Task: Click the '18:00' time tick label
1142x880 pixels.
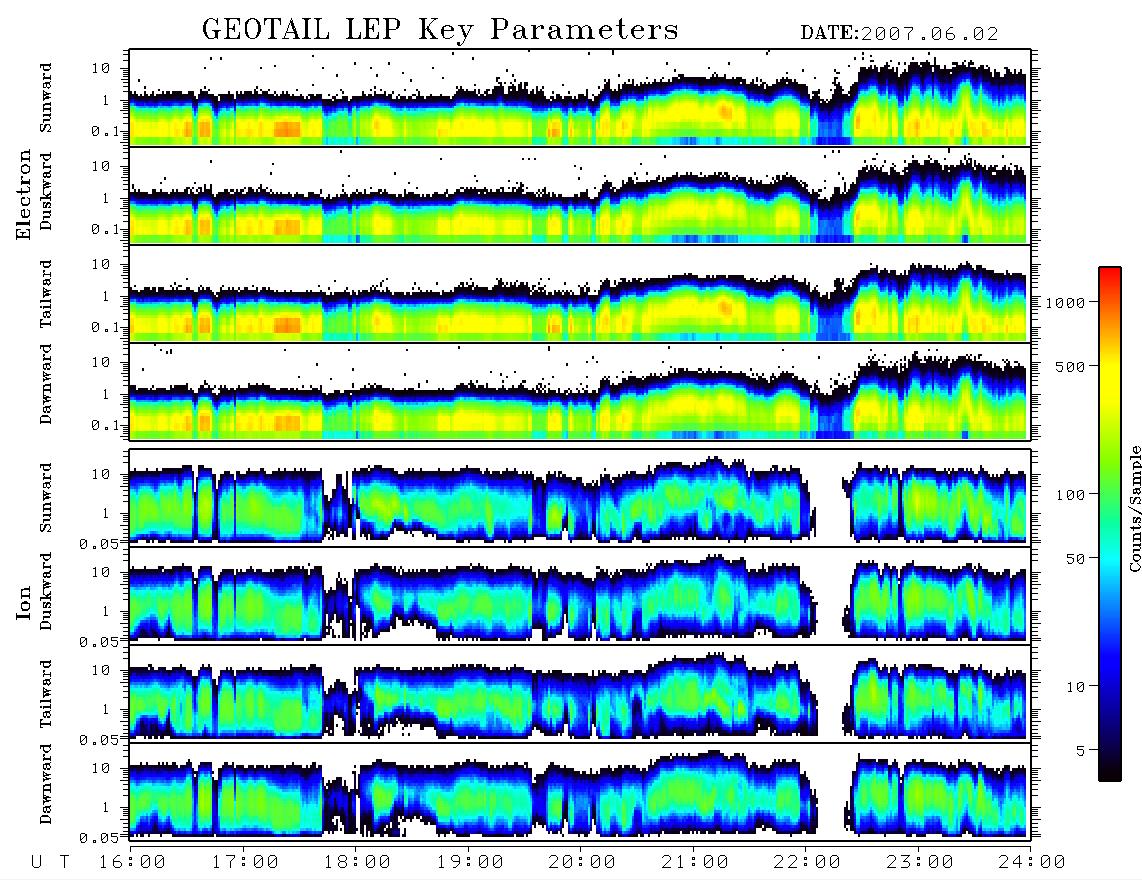Action: click(358, 862)
